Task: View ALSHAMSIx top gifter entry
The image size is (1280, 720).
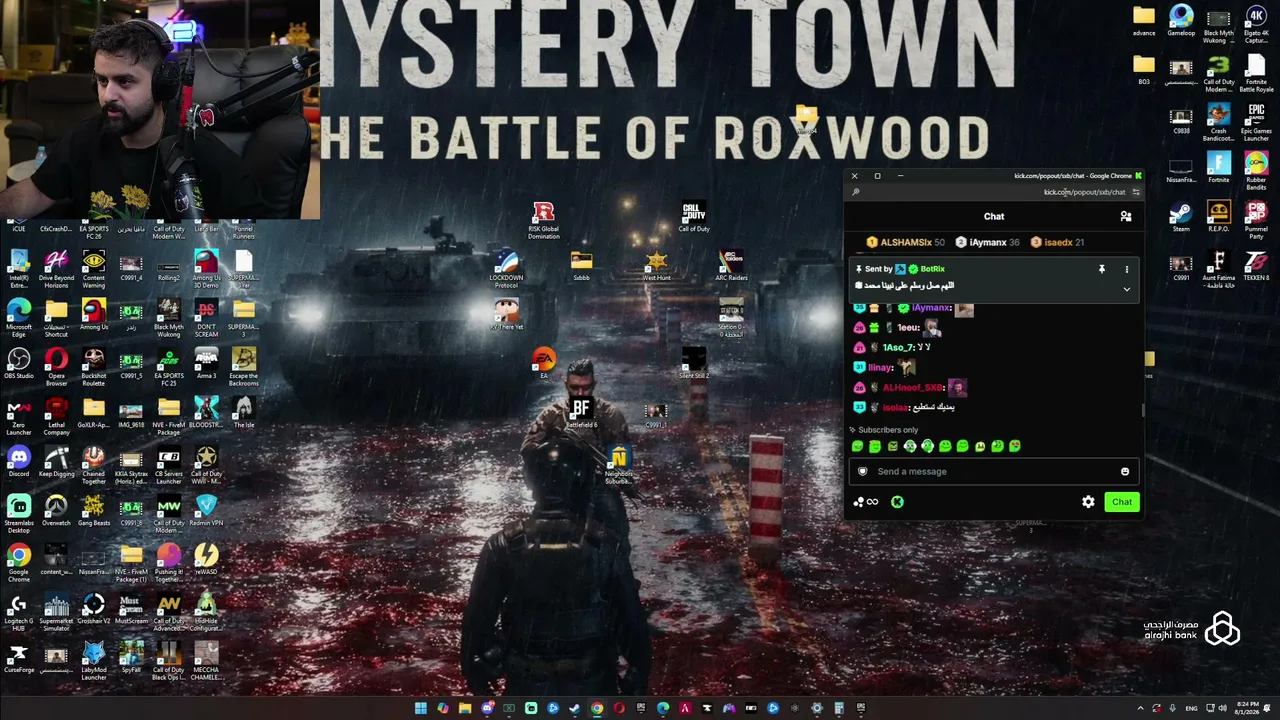Action: [x=905, y=242]
